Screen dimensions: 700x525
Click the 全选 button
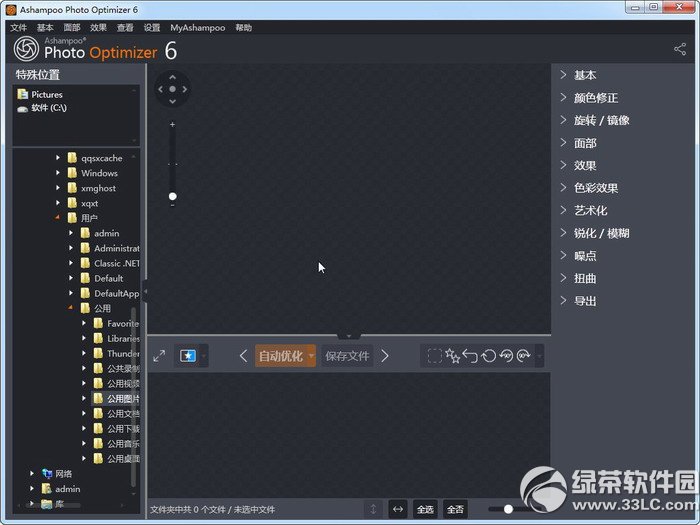[425, 509]
